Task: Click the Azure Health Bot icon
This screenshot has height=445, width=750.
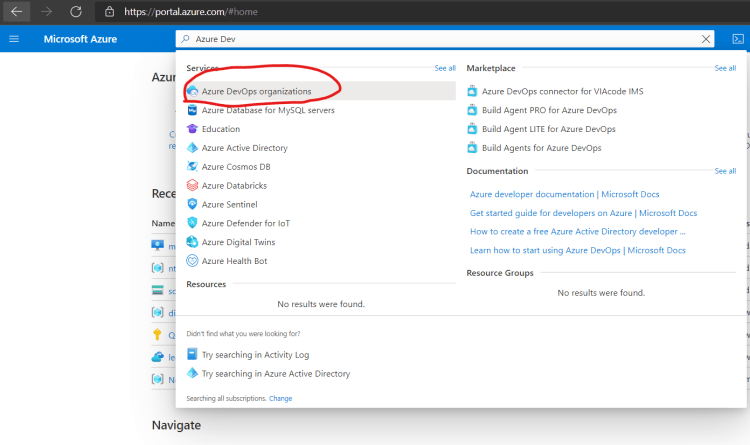Action: (x=192, y=261)
